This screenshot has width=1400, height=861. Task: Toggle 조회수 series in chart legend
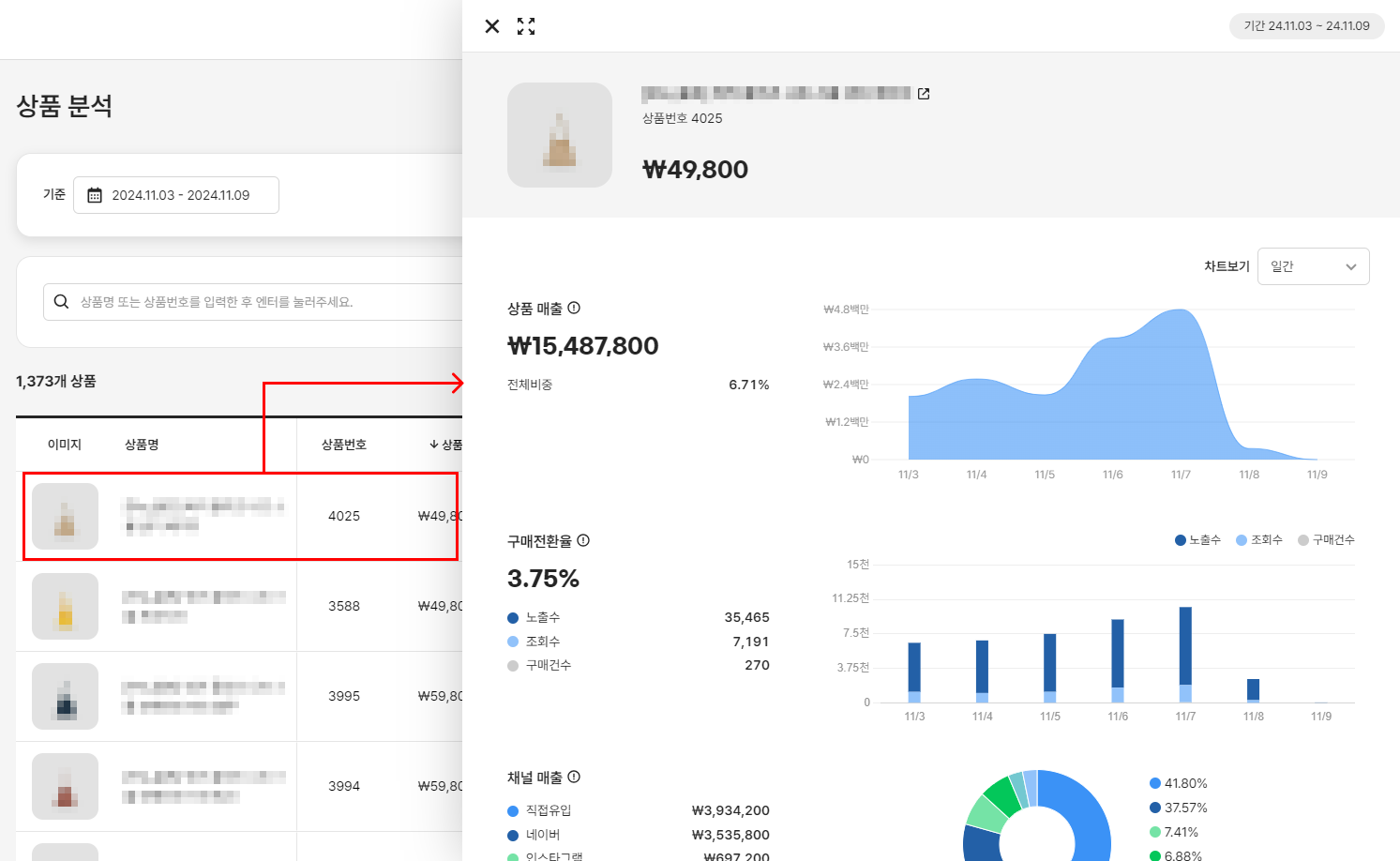pos(1259,540)
